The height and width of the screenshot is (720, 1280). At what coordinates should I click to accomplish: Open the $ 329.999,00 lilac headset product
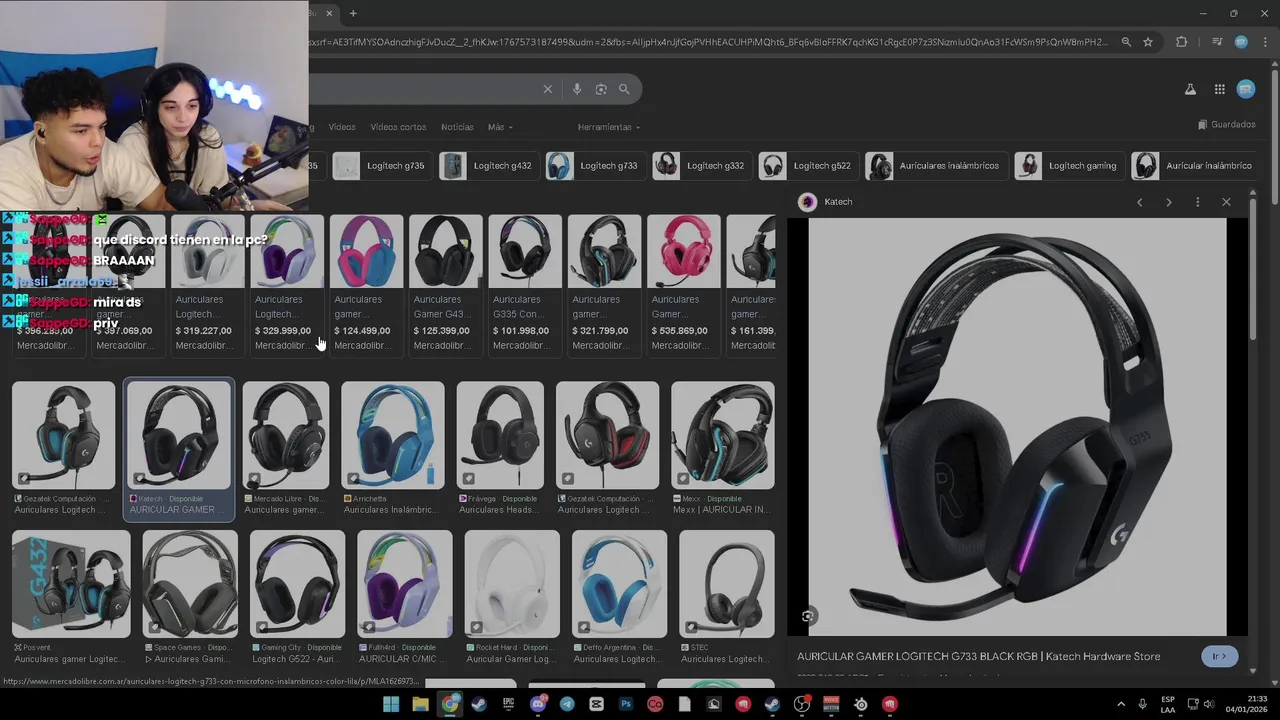287,284
